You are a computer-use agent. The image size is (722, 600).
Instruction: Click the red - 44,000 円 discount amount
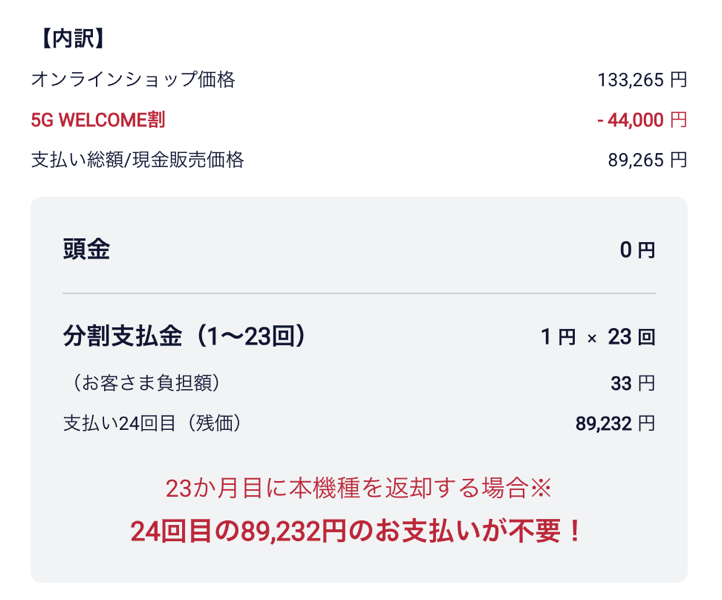pyautogui.click(x=641, y=120)
